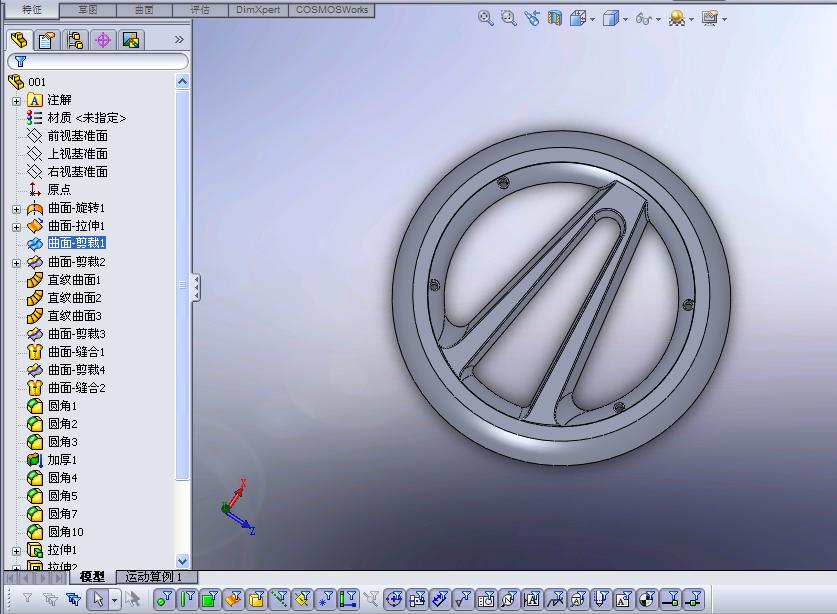This screenshot has width=837, height=614.
Task: Open the Display Style dropdown arrow
Action: click(625, 20)
